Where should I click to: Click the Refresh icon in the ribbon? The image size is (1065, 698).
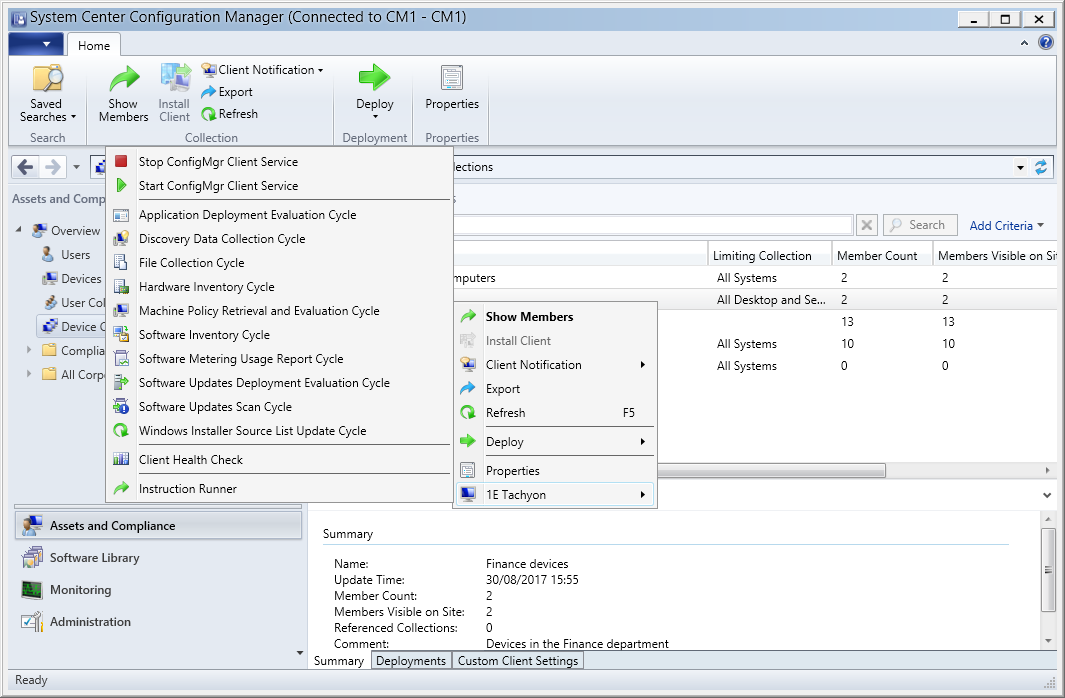[209, 114]
